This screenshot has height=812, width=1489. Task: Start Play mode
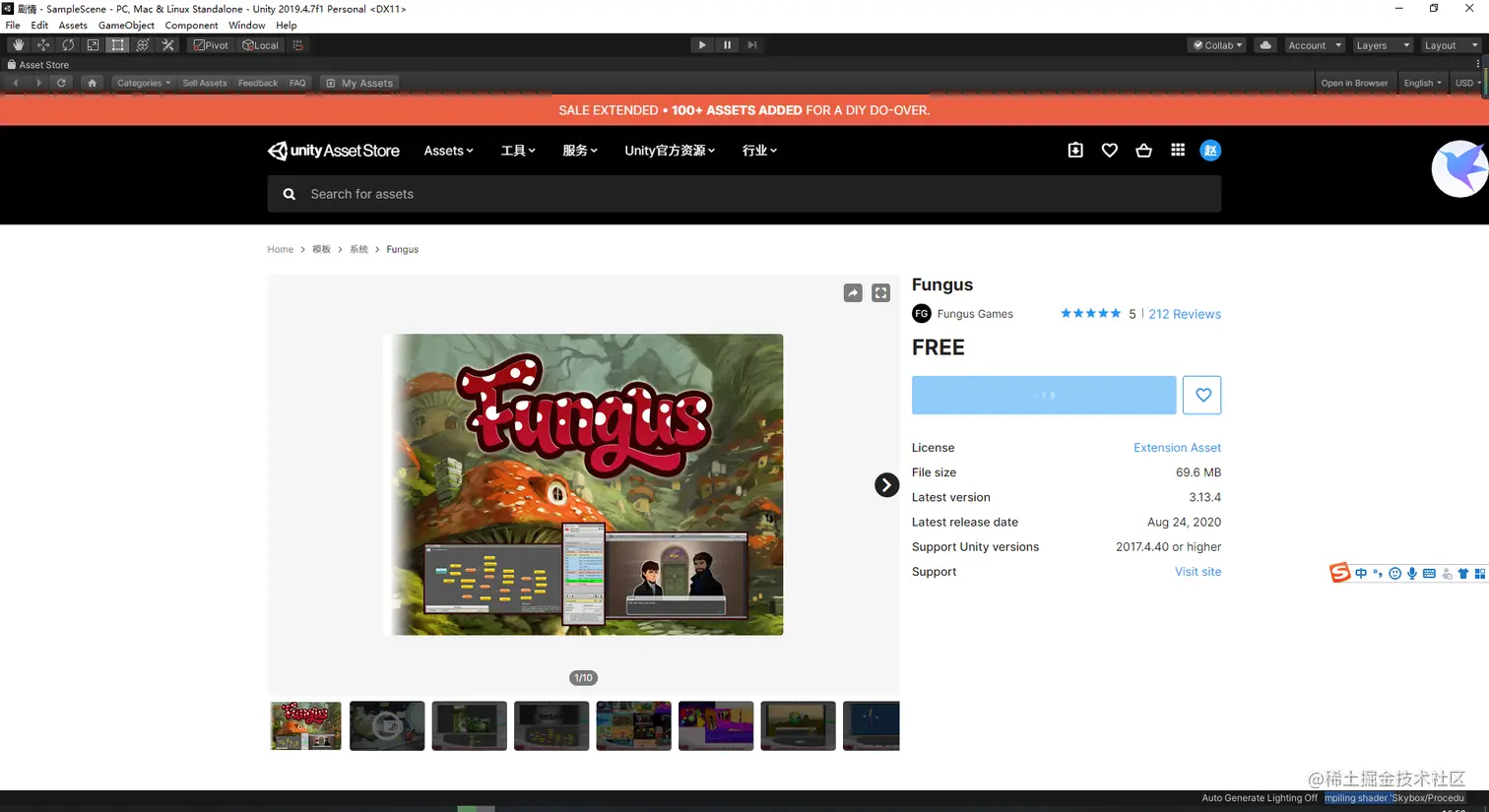pos(701,45)
